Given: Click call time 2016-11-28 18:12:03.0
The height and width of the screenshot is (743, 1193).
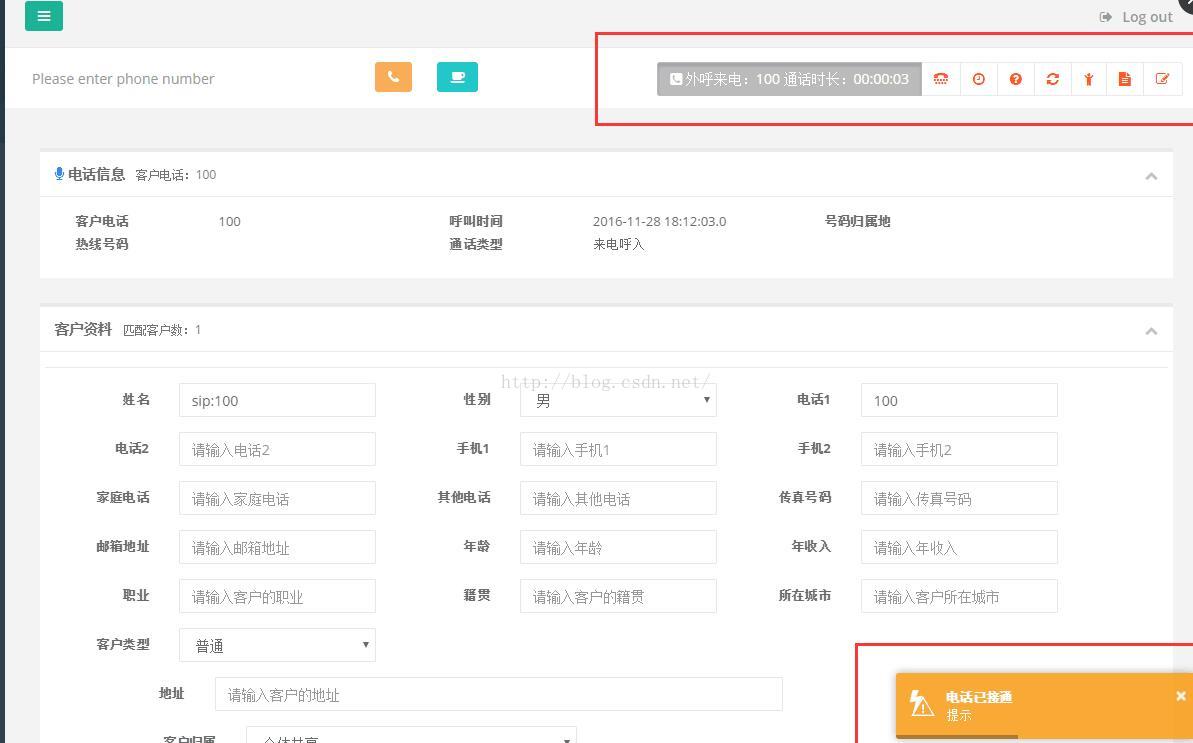Looking at the screenshot, I should pyautogui.click(x=659, y=221).
